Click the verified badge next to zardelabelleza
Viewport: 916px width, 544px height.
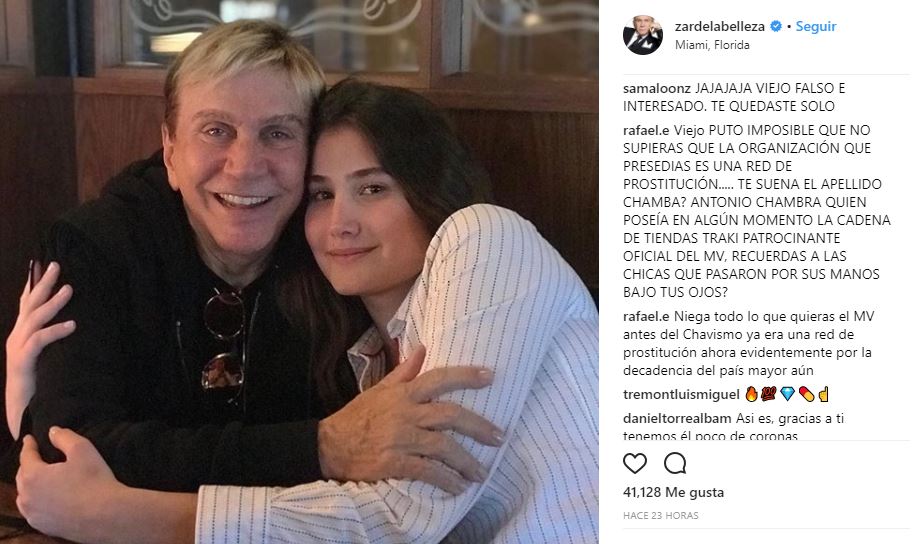[x=776, y=26]
